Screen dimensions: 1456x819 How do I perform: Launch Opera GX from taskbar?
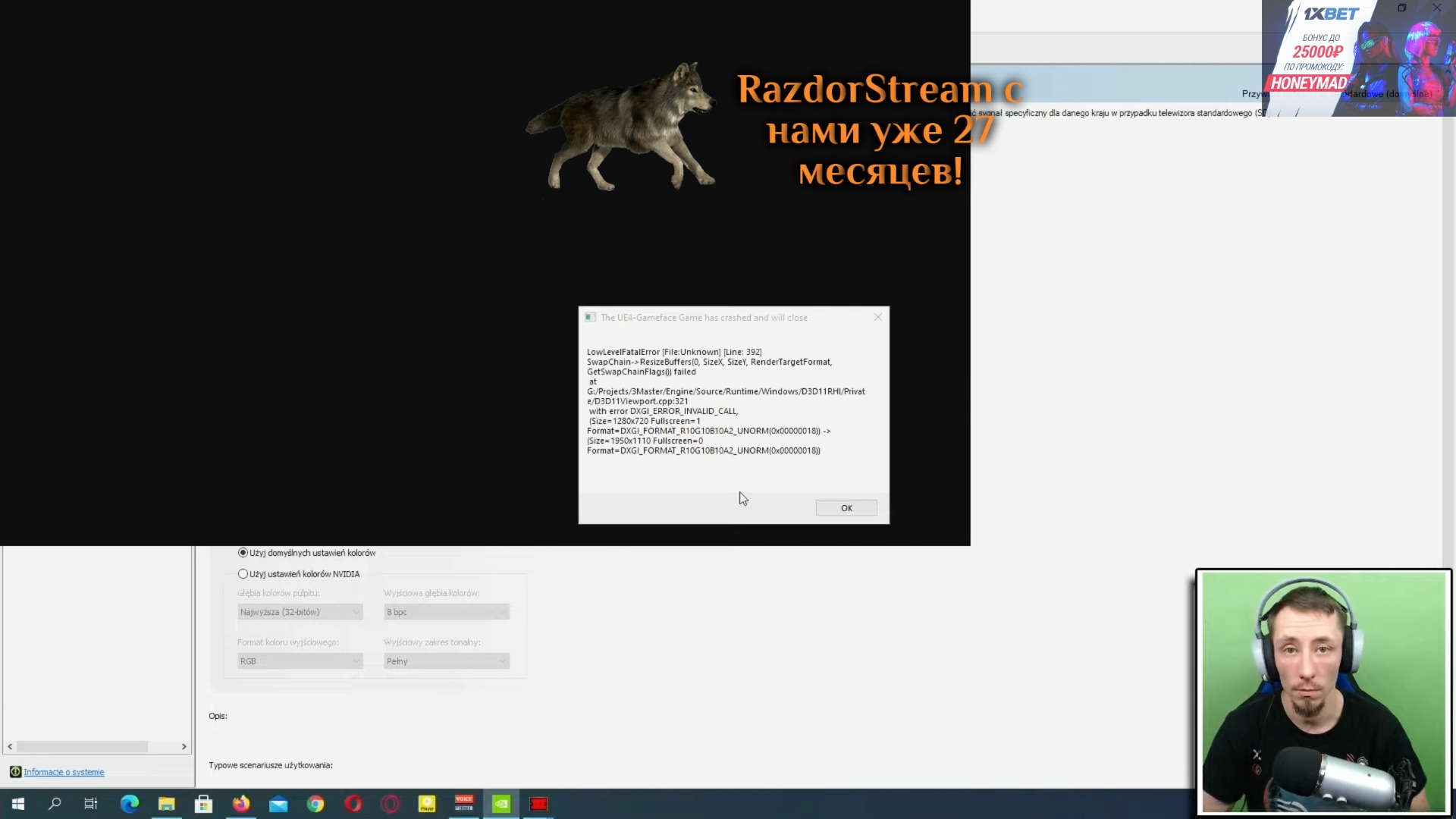391,804
